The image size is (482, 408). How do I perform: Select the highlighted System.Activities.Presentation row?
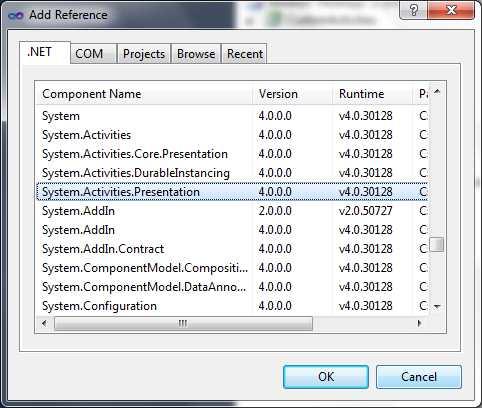click(x=232, y=192)
